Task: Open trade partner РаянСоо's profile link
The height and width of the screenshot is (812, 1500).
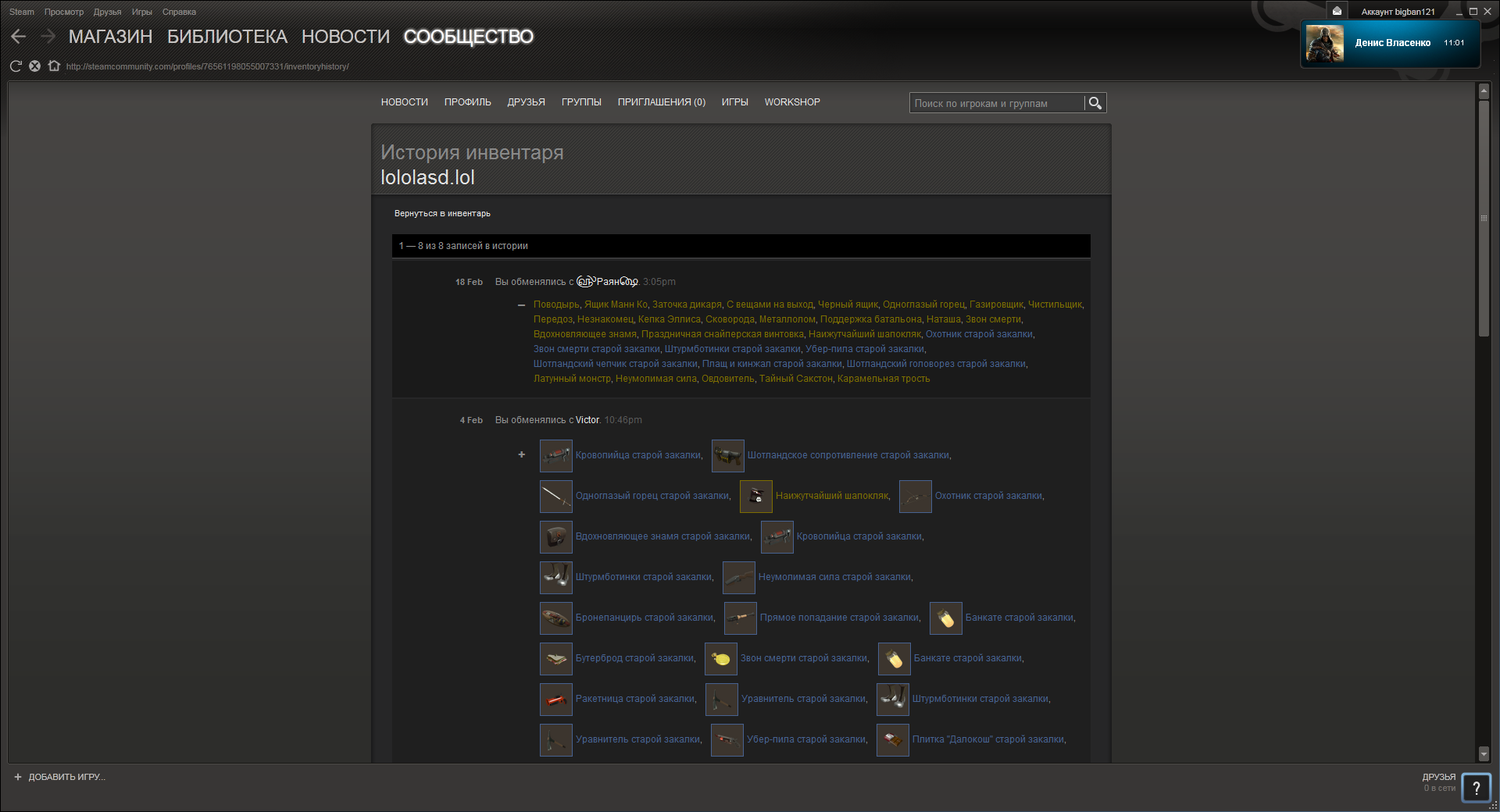Action: (x=608, y=282)
